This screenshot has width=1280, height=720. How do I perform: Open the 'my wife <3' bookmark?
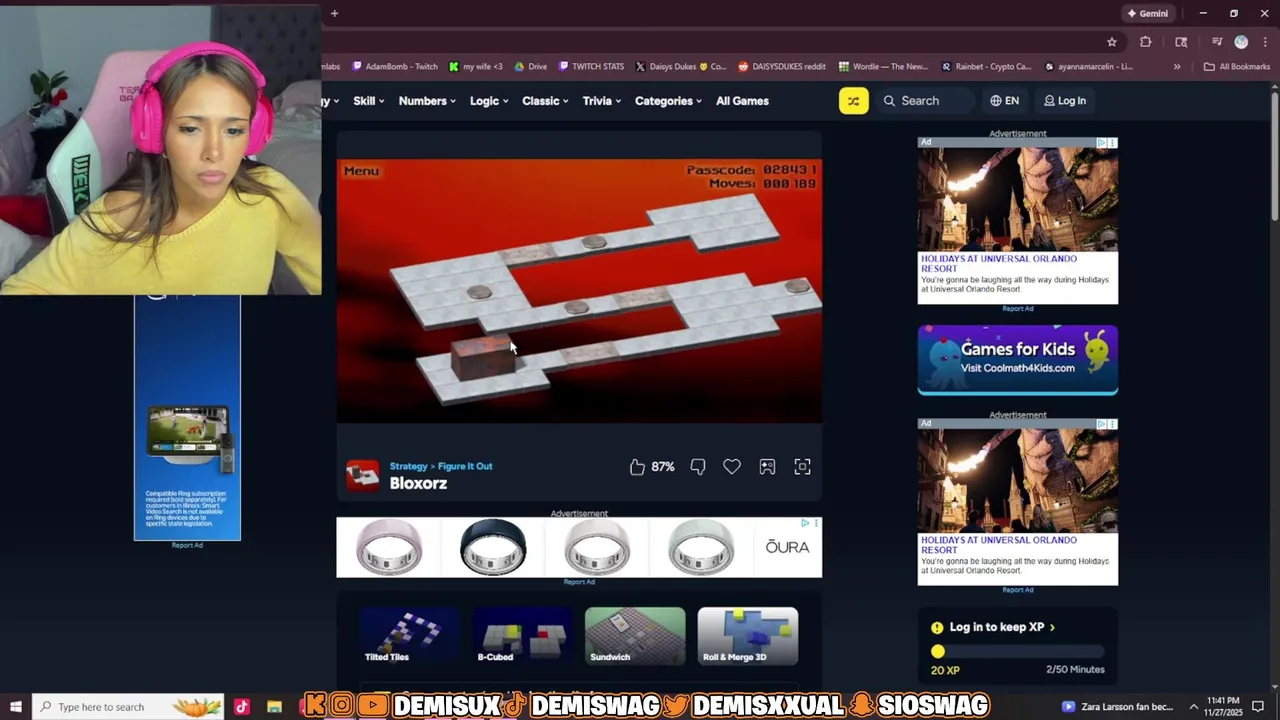point(476,67)
